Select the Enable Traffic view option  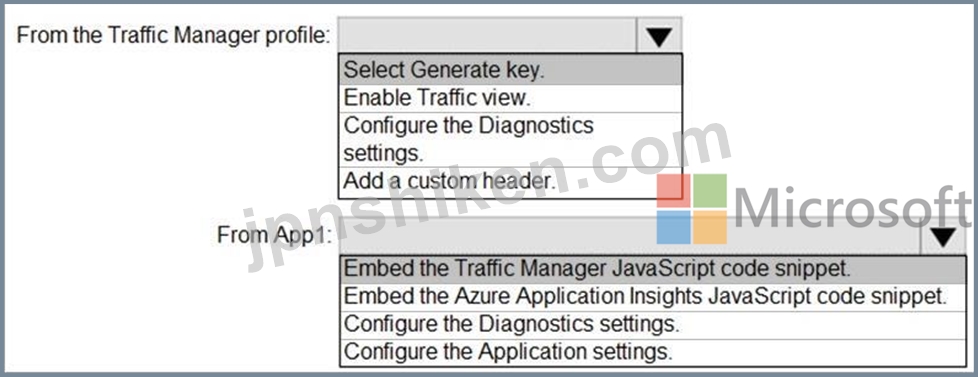point(510,98)
